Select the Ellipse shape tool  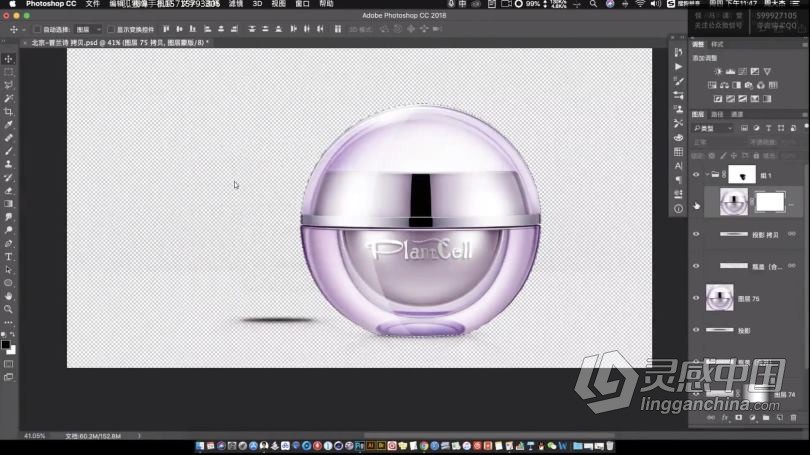[8, 283]
